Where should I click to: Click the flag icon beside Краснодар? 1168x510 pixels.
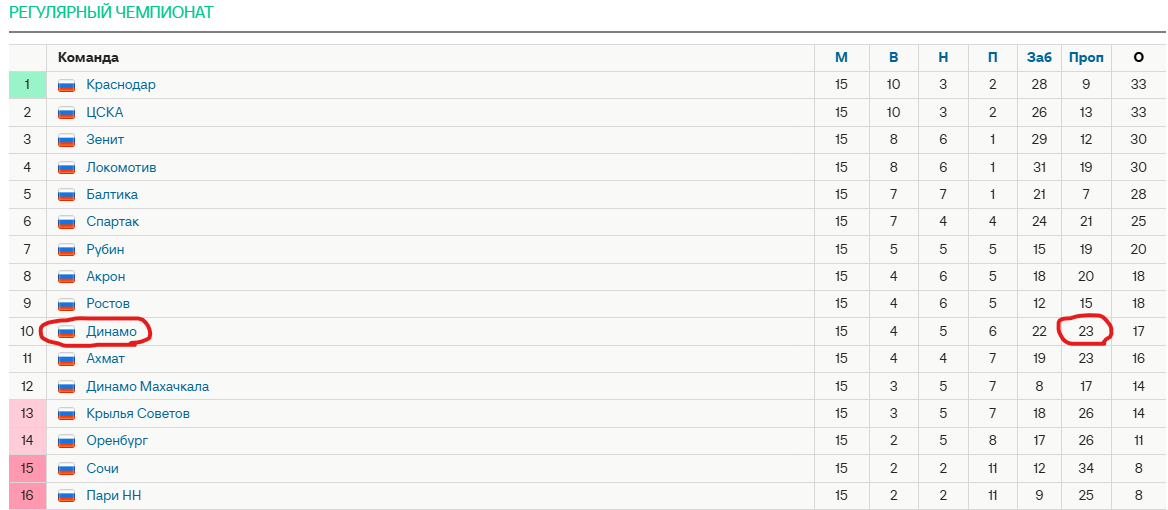tap(67, 85)
